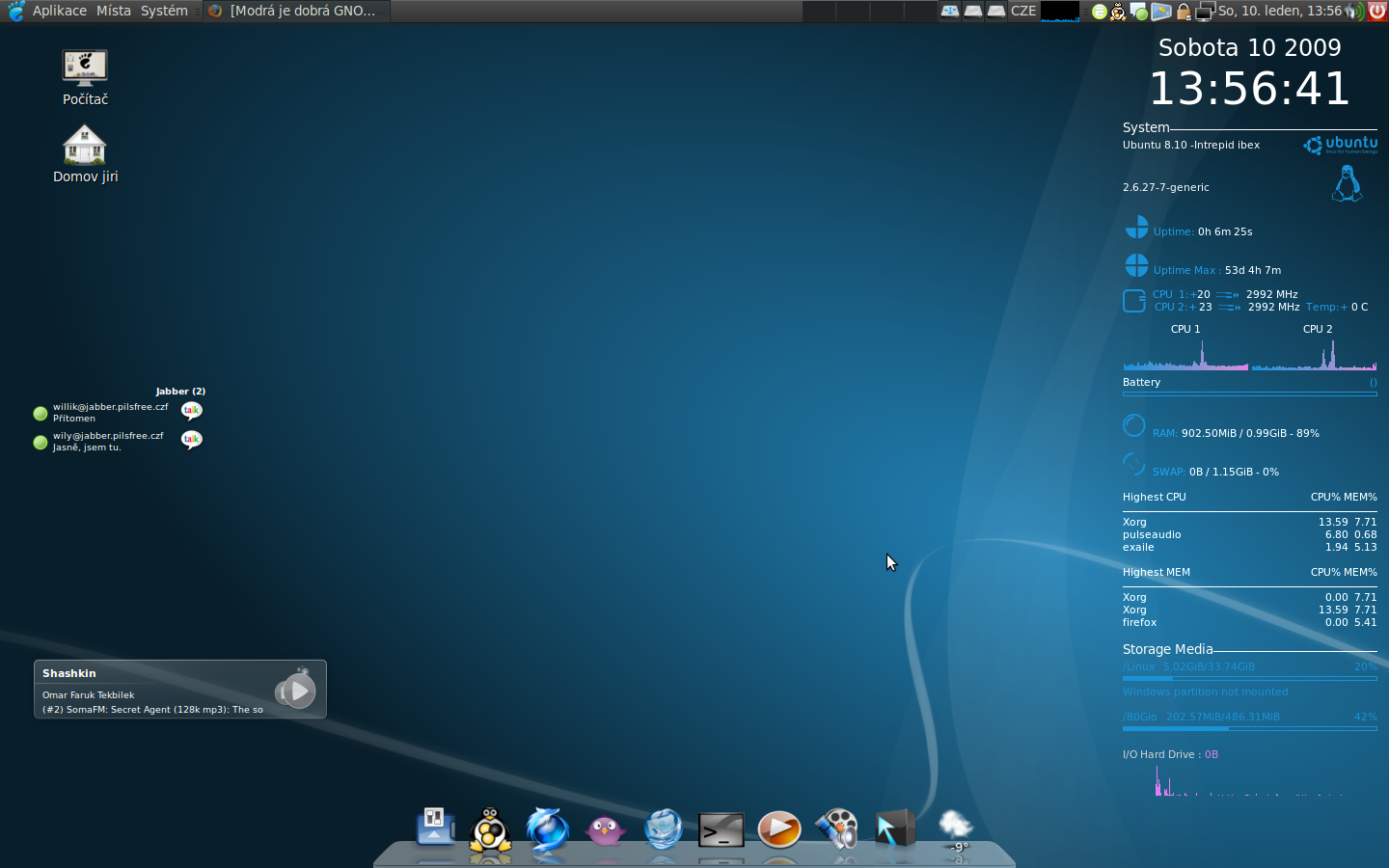Launch the blue mail globe dock icon
This screenshot has height=868, width=1389.
(664, 828)
